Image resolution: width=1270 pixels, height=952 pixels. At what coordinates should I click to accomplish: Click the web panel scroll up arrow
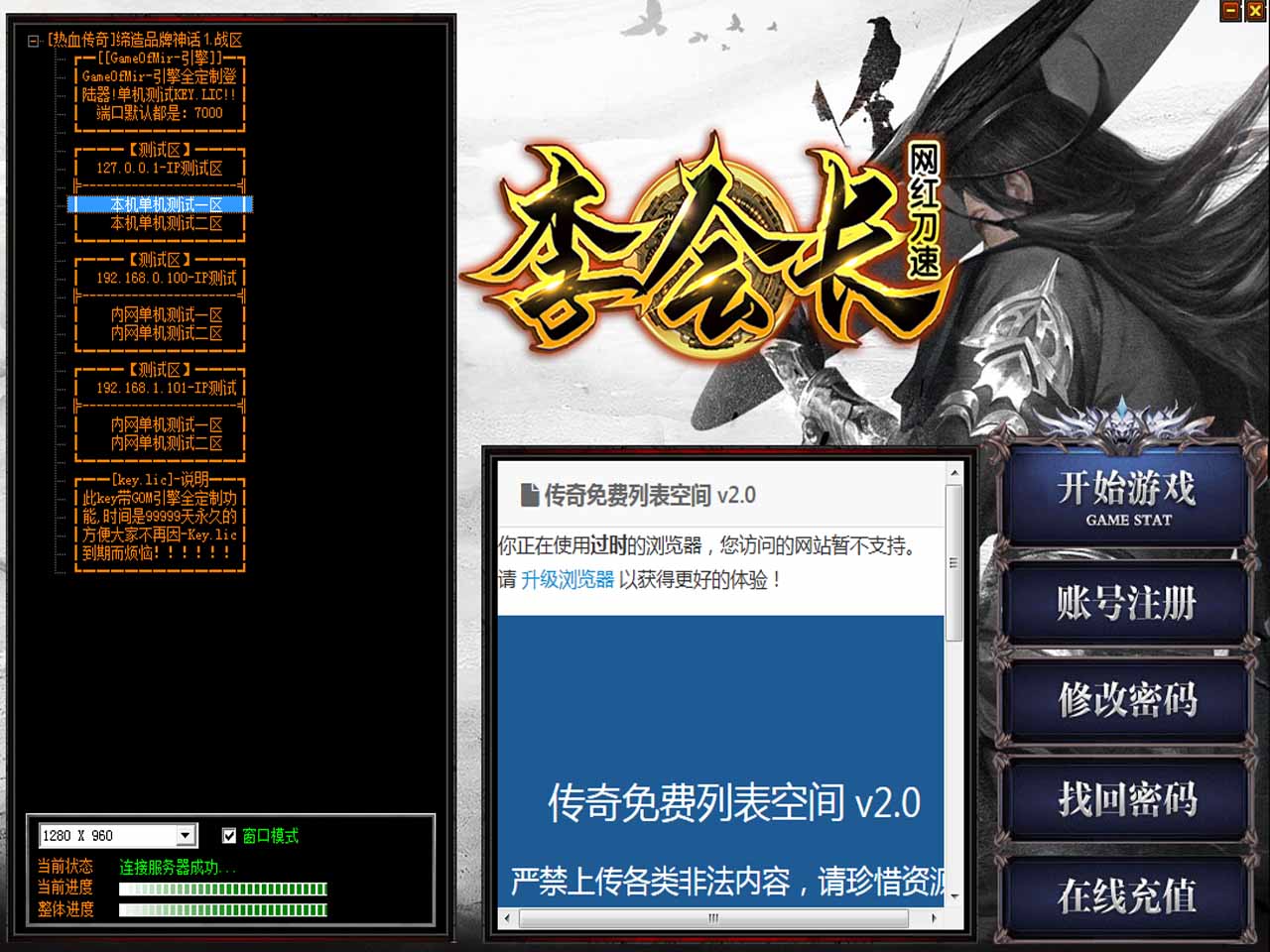point(954,474)
